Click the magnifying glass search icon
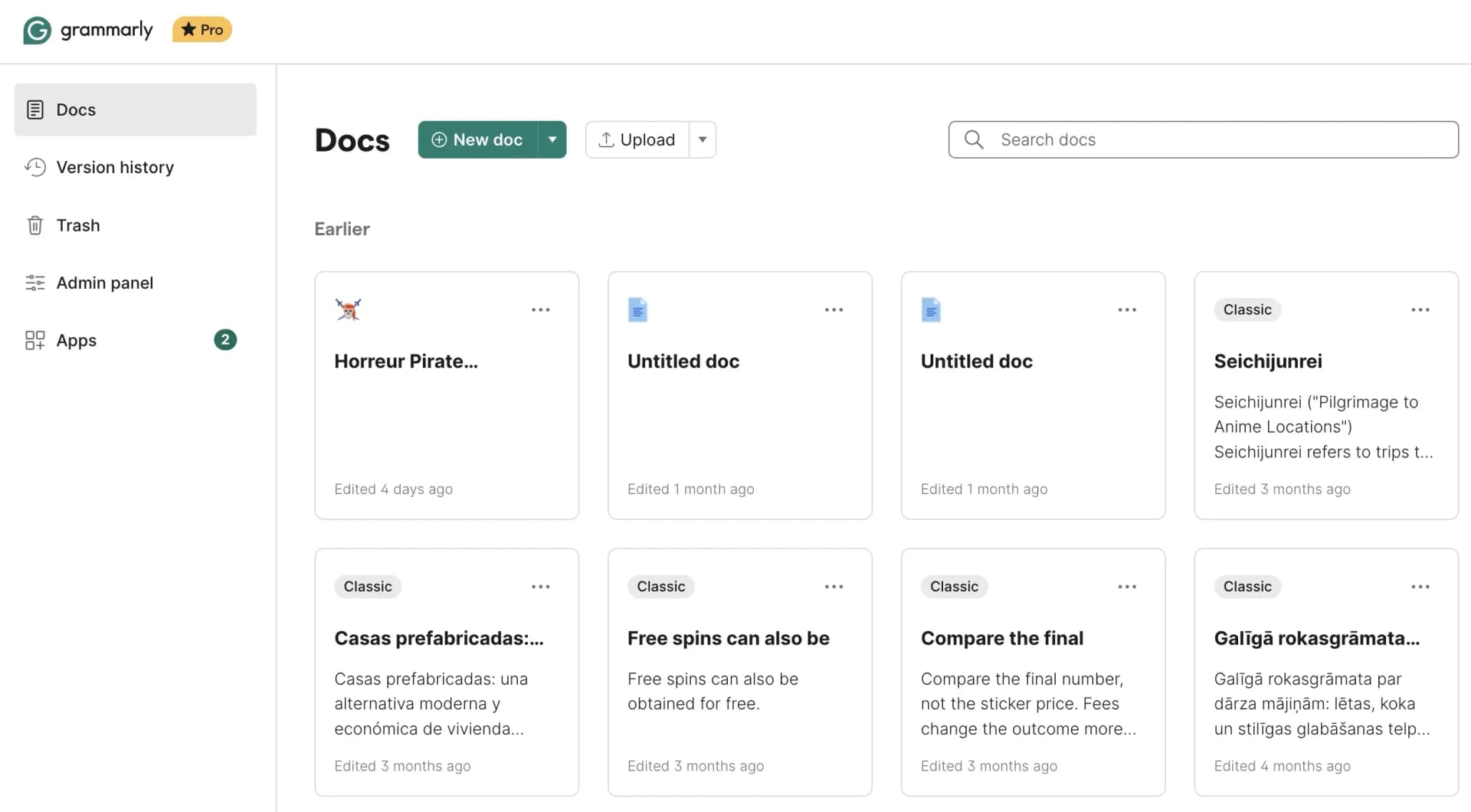The image size is (1471, 812). [973, 139]
